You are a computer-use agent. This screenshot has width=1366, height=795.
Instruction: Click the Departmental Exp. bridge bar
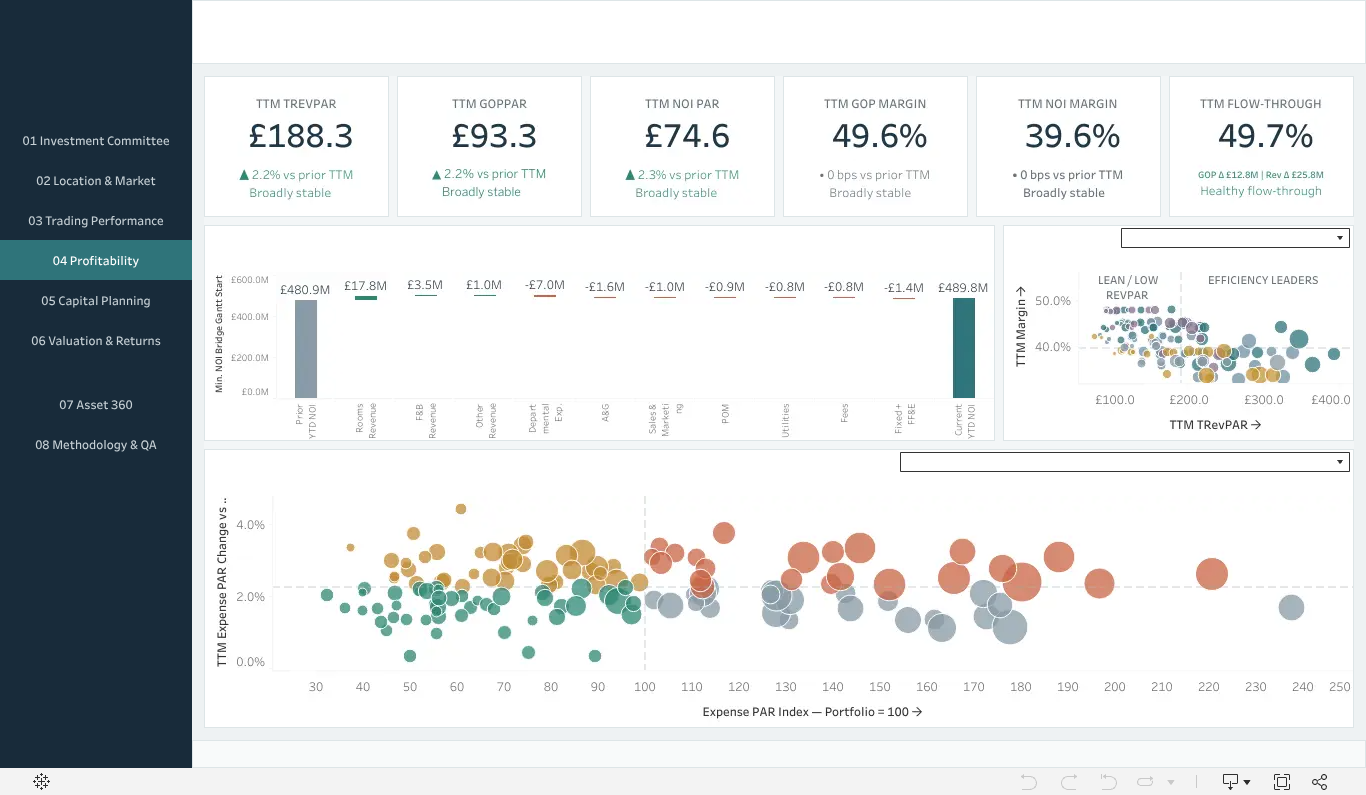click(x=545, y=295)
